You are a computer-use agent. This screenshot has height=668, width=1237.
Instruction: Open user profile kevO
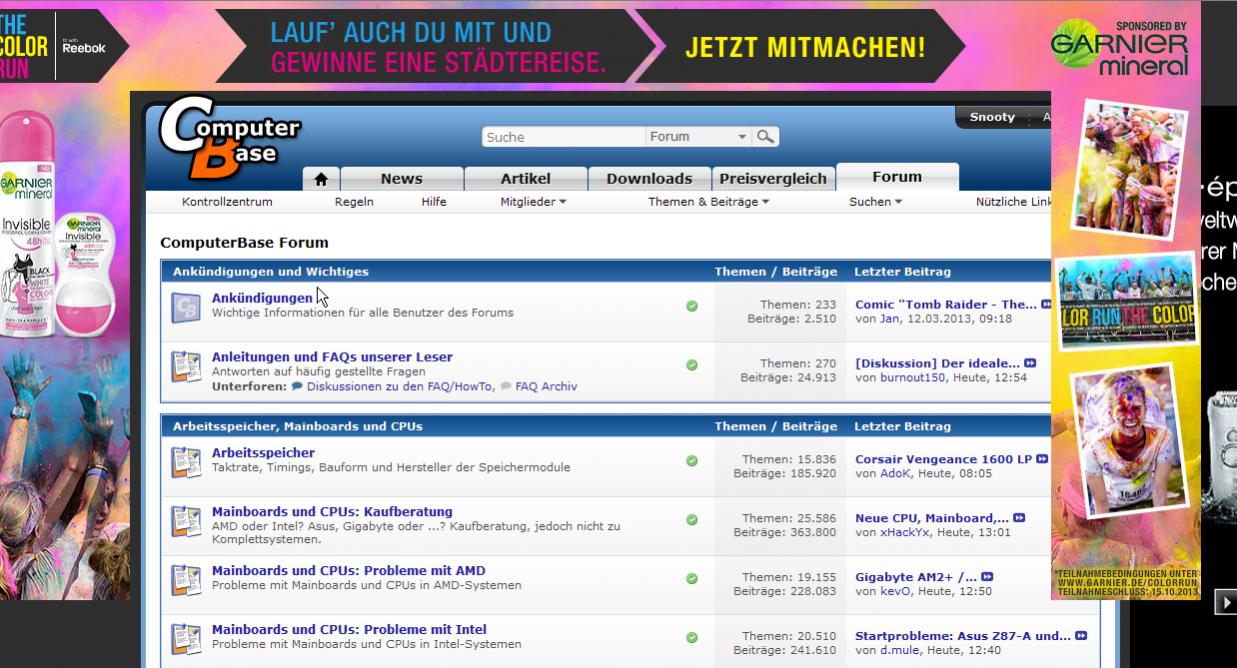pyautogui.click(x=896, y=592)
